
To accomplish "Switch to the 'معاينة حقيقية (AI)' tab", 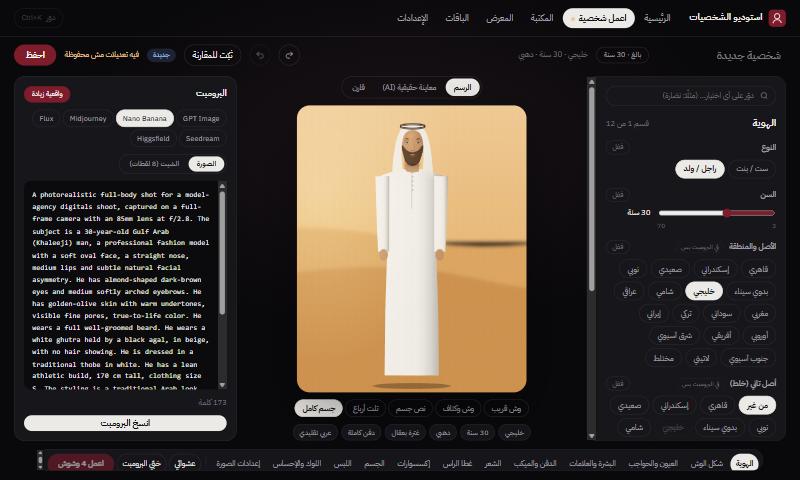I will point(409,88).
